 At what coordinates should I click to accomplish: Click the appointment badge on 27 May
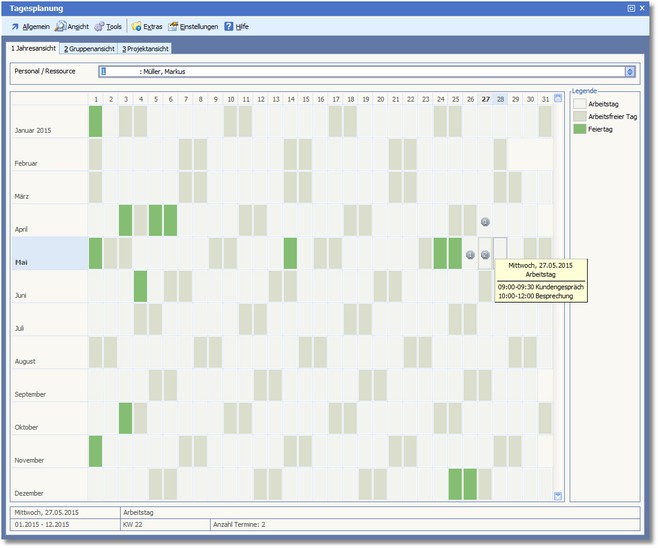click(x=485, y=254)
